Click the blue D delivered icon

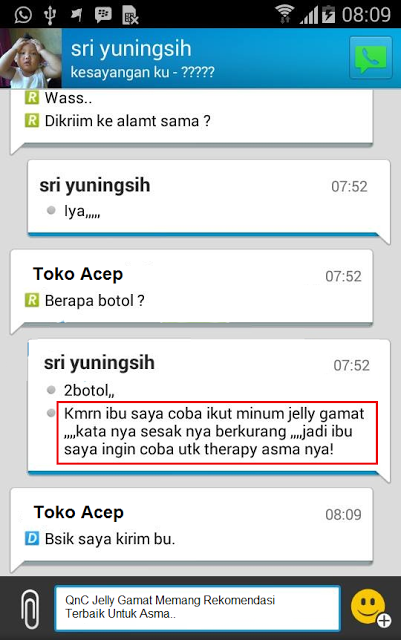coord(32,538)
